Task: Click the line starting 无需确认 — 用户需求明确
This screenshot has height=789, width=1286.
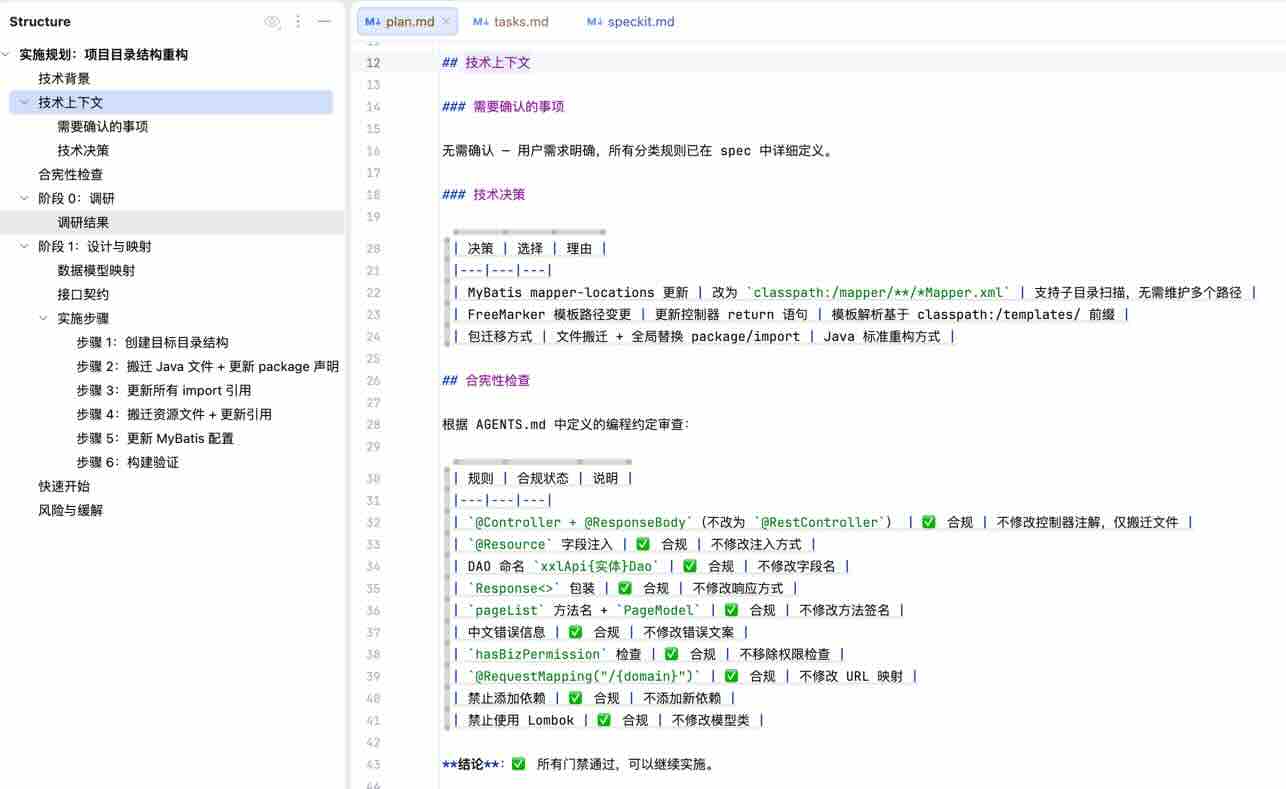Action: click(x=638, y=151)
